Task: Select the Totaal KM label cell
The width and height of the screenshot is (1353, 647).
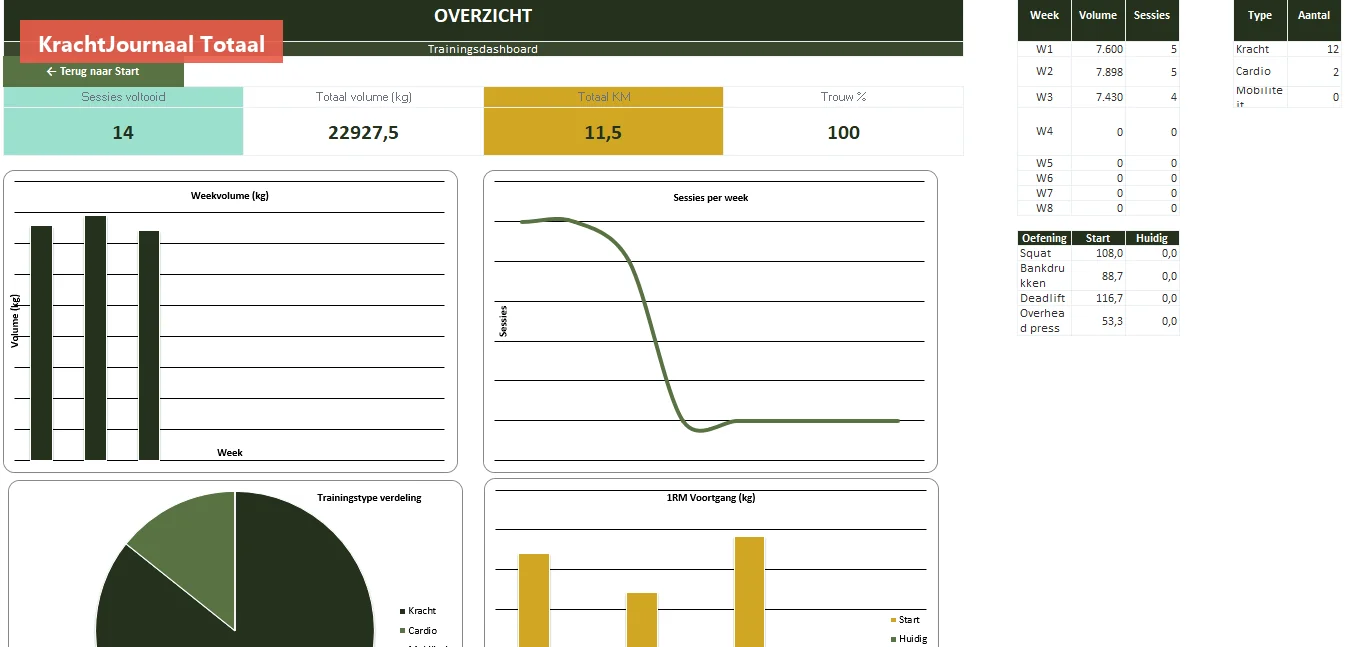Action: pyautogui.click(x=603, y=97)
